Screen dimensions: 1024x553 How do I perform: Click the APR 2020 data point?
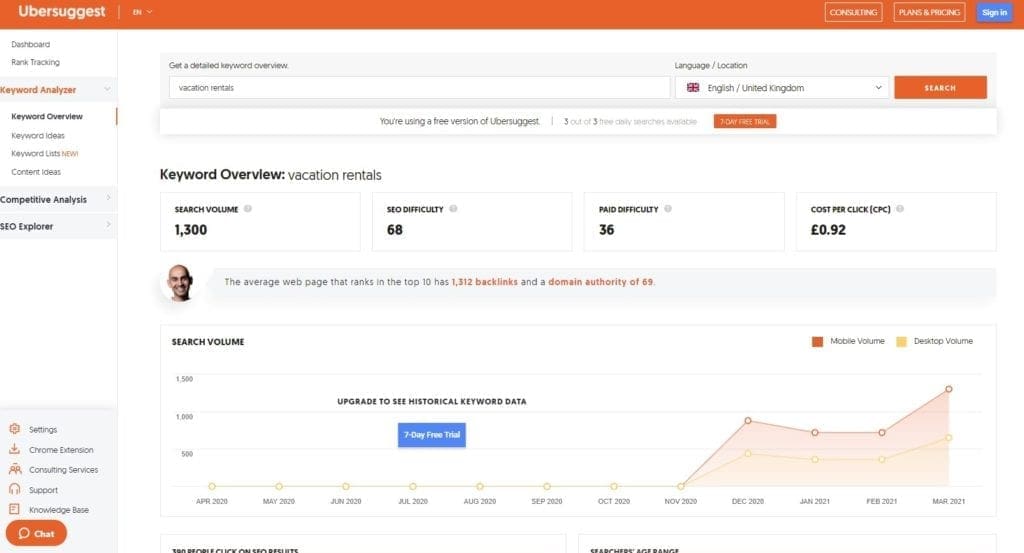click(x=212, y=486)
